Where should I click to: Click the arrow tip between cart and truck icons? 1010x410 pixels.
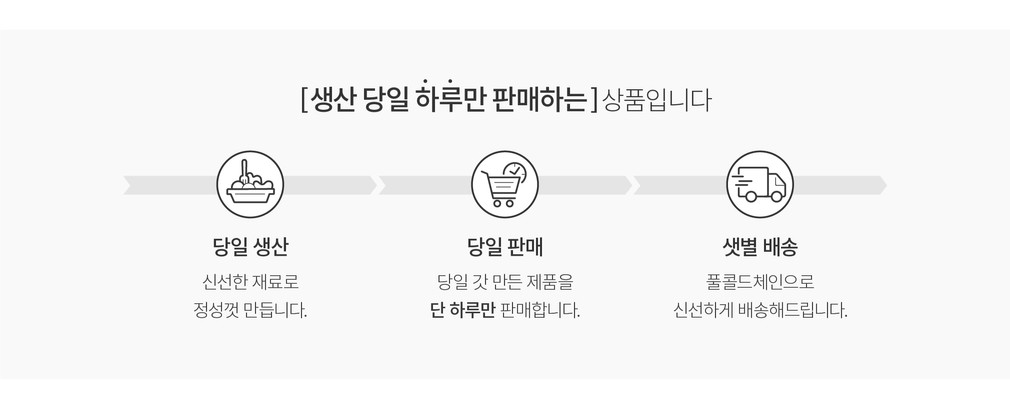625,185
